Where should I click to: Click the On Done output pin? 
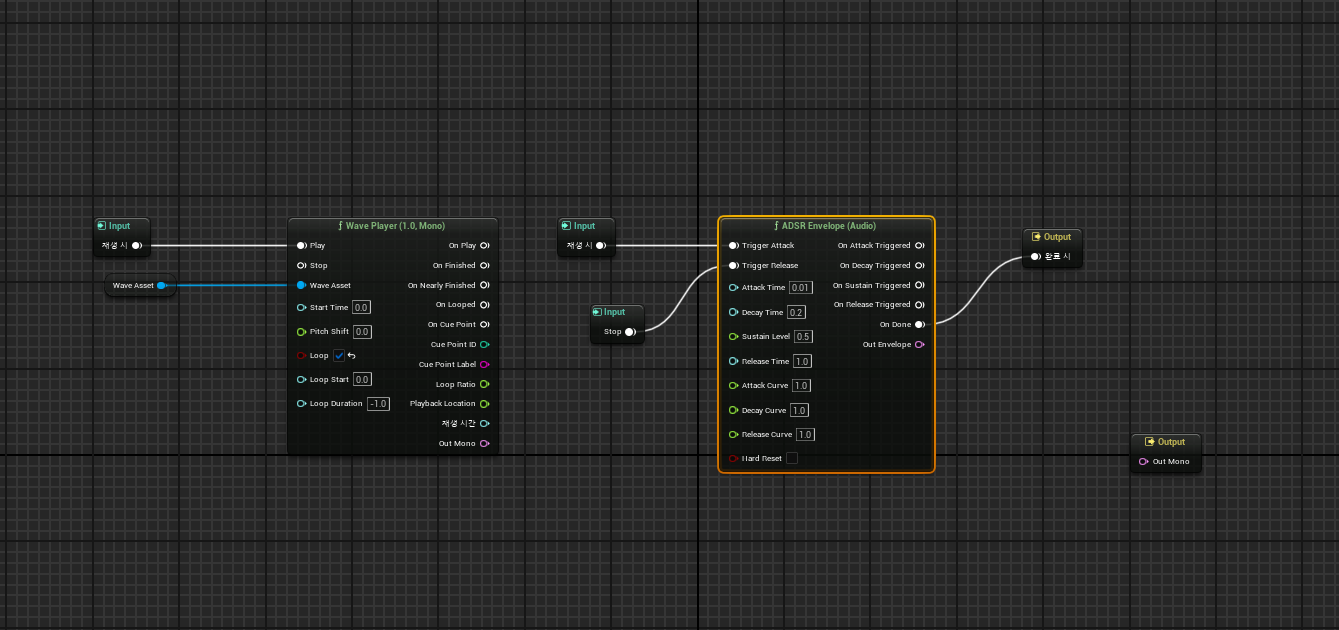(x=919, y=324)
